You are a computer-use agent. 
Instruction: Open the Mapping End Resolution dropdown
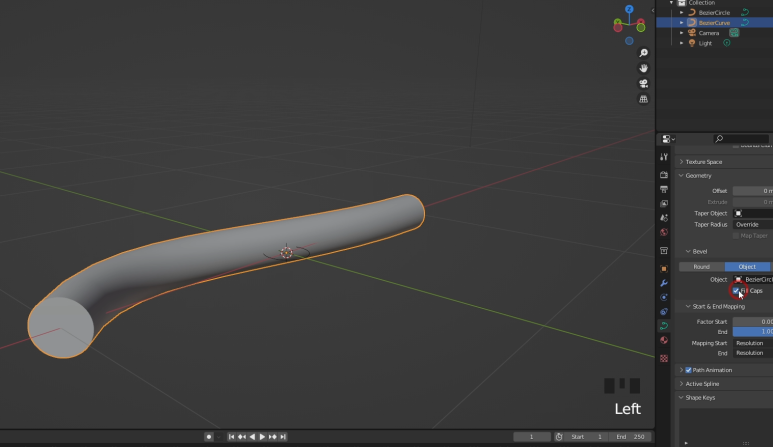[x=753, y=353]
